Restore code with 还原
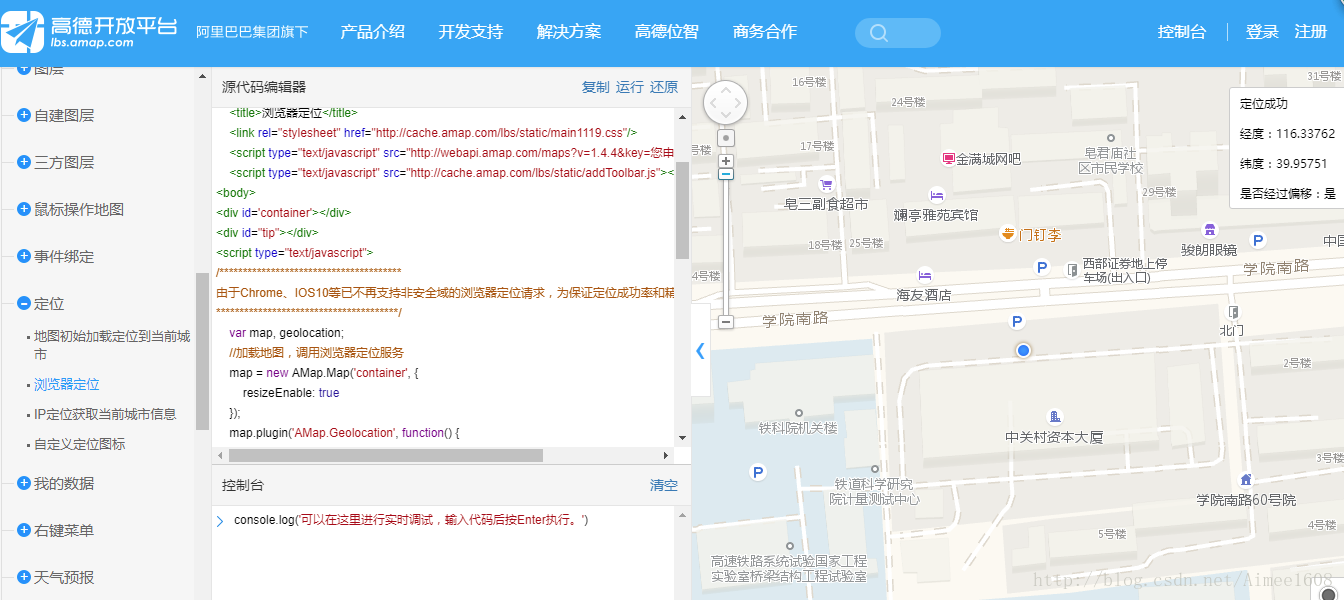1344x600 pixels. (664, 87)
